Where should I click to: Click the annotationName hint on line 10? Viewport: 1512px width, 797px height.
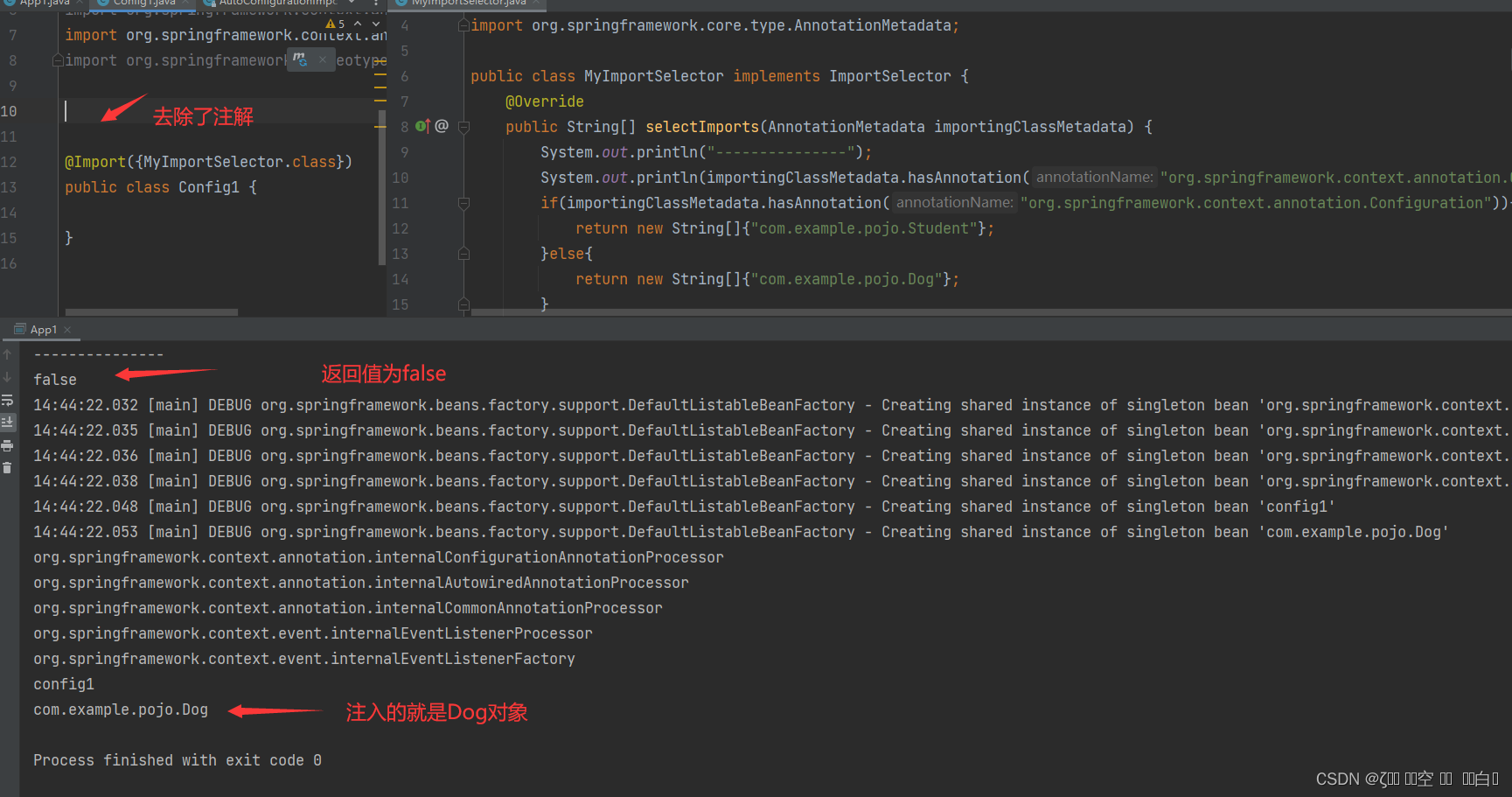click(x=1094, y=178)
